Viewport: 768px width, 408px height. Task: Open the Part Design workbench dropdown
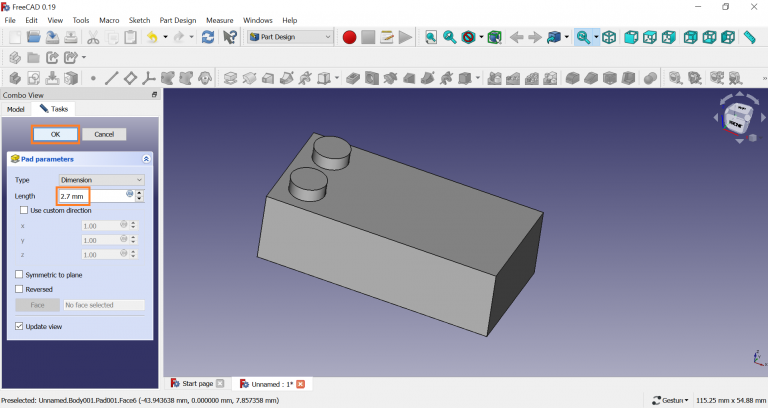tap(290, 37)
